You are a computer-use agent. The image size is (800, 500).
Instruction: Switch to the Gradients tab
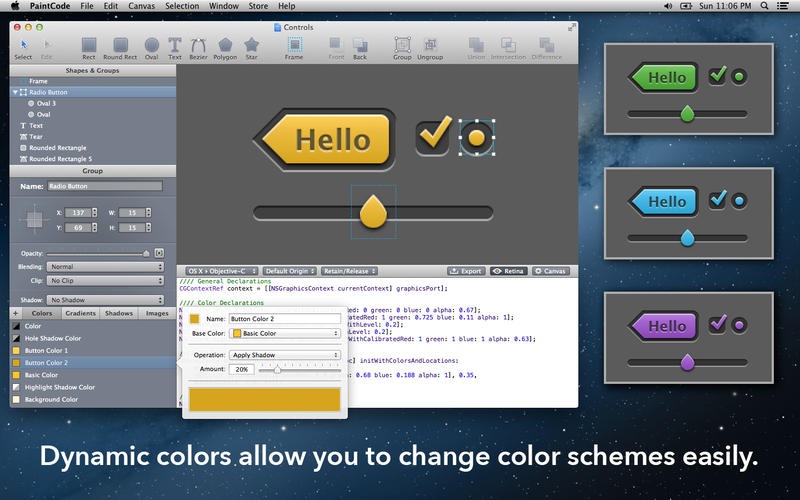pyautogui.click(x=80, y=313)
